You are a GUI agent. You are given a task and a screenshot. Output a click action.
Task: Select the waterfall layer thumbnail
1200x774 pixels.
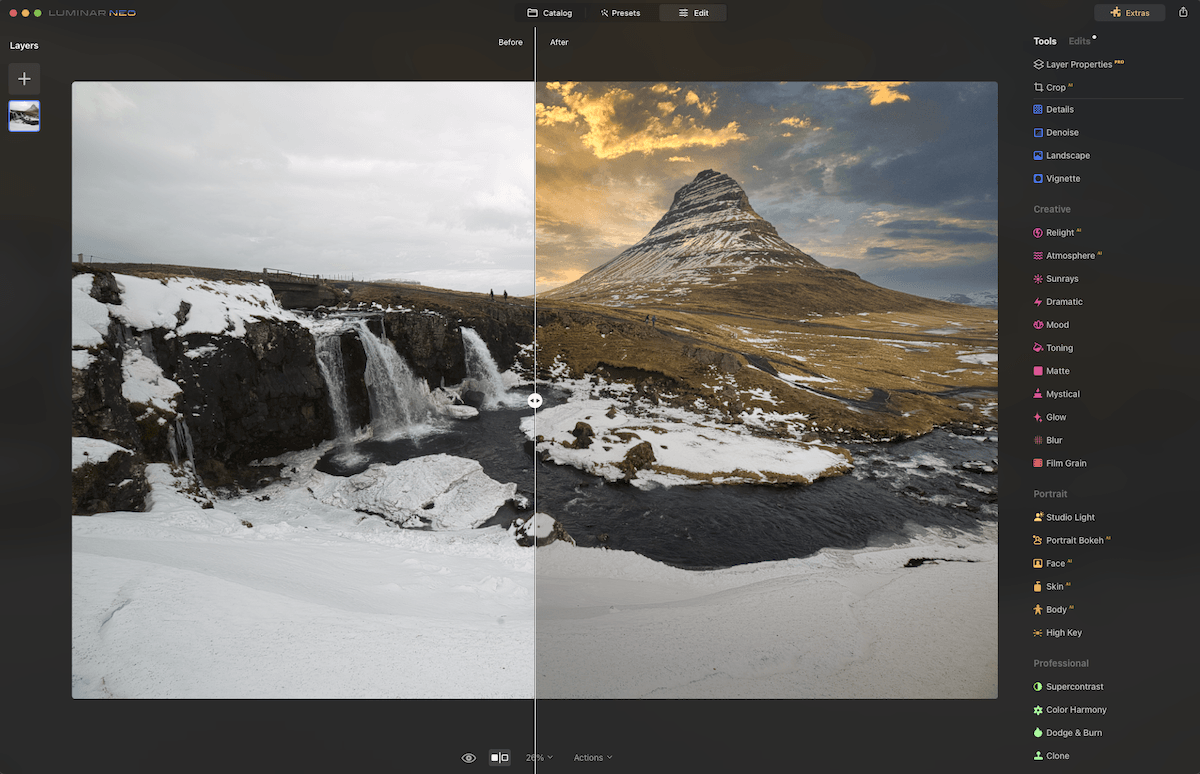pos(24,115)
